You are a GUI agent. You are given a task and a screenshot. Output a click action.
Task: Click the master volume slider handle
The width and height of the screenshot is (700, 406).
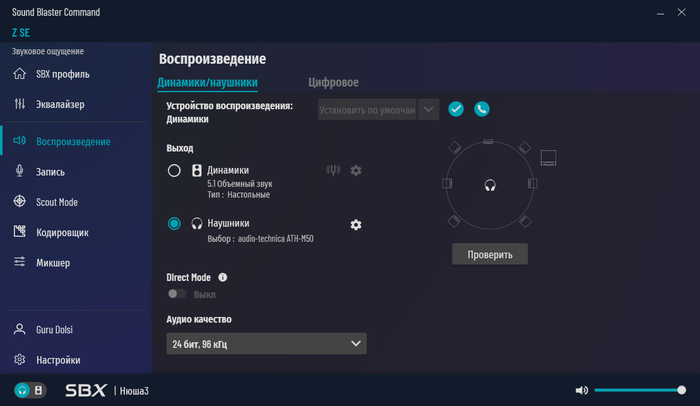[681, 390]
